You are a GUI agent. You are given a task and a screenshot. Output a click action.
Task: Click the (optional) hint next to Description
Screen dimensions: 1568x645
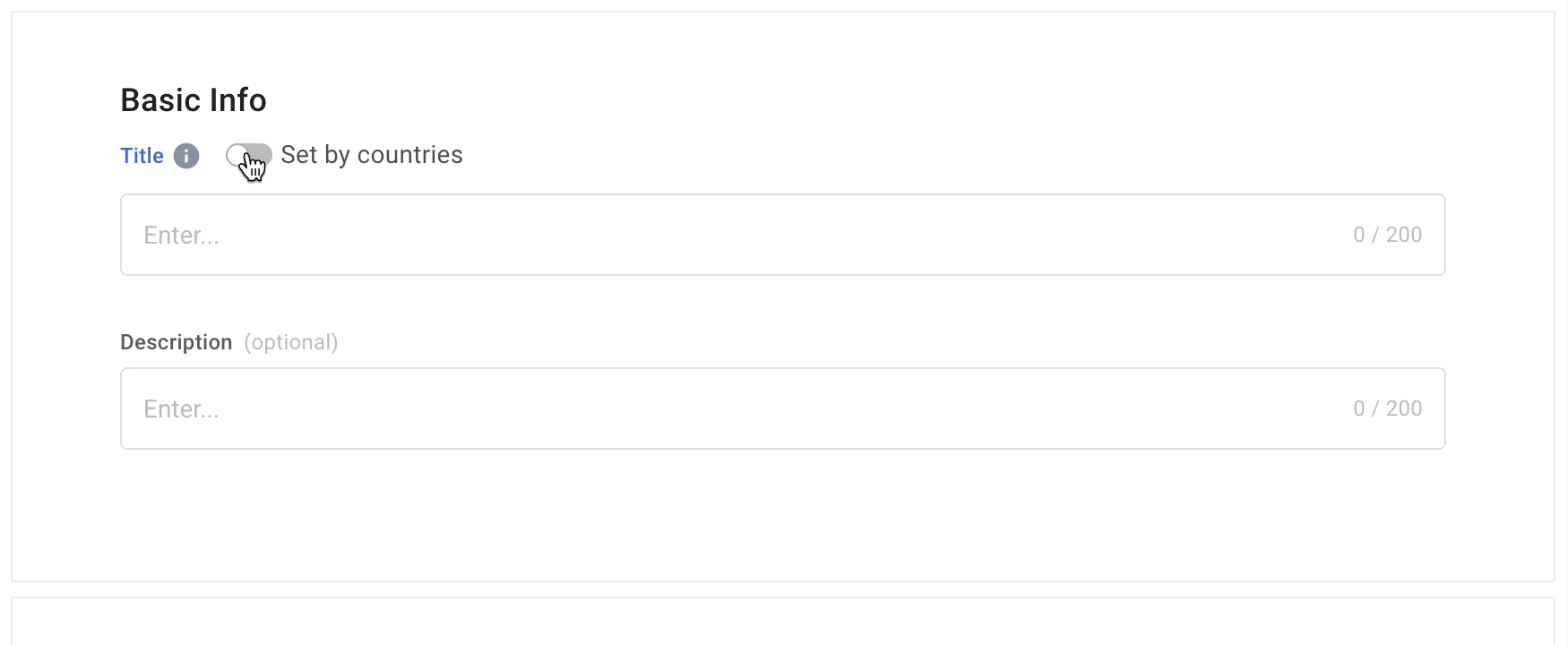click(x=291, y=342)
